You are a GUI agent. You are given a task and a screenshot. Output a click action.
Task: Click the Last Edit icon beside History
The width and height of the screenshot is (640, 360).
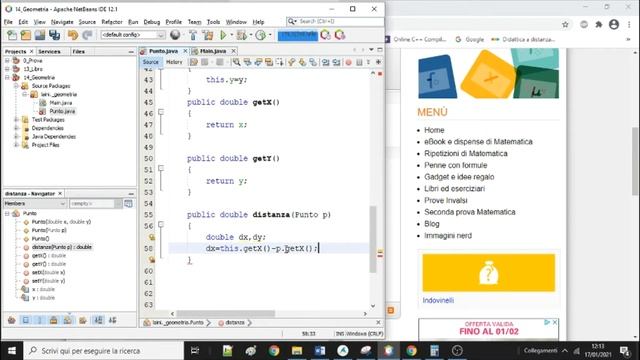tap(193, 62)
